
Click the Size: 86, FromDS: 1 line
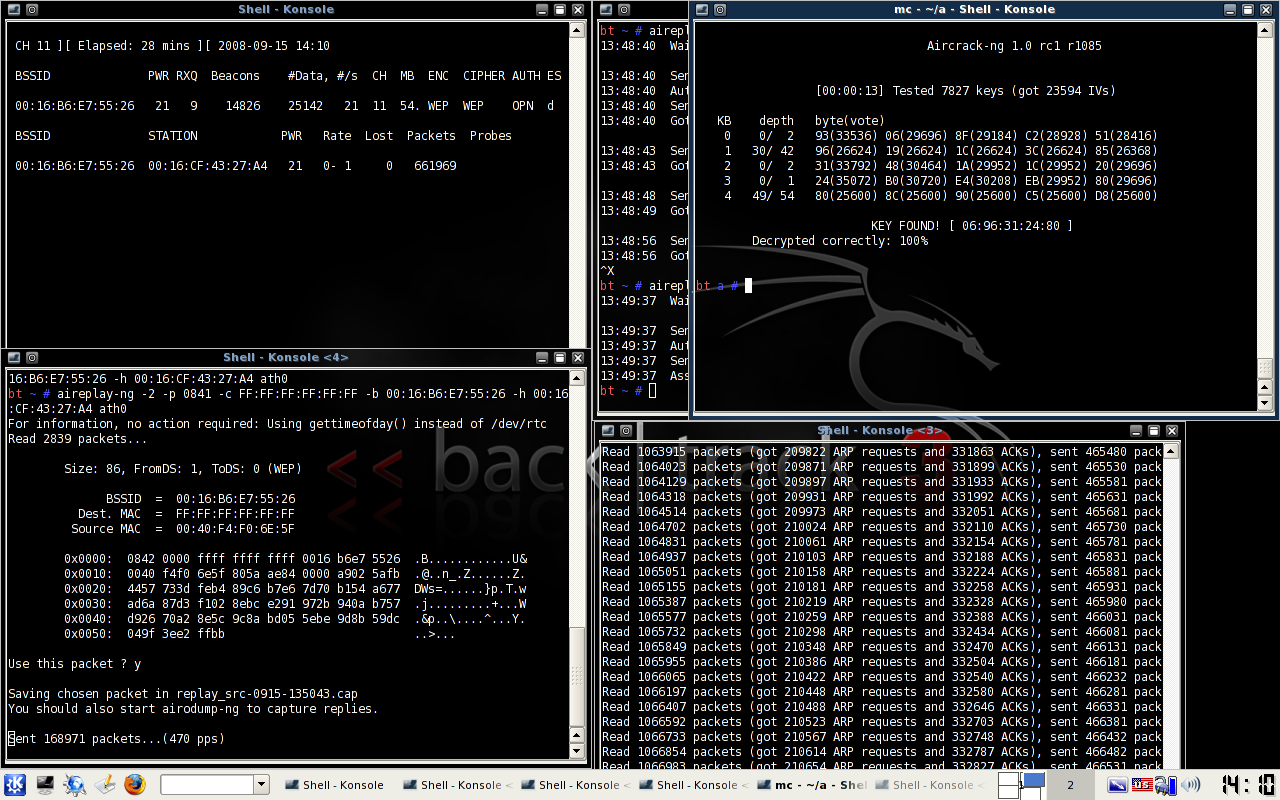[183, 469]
